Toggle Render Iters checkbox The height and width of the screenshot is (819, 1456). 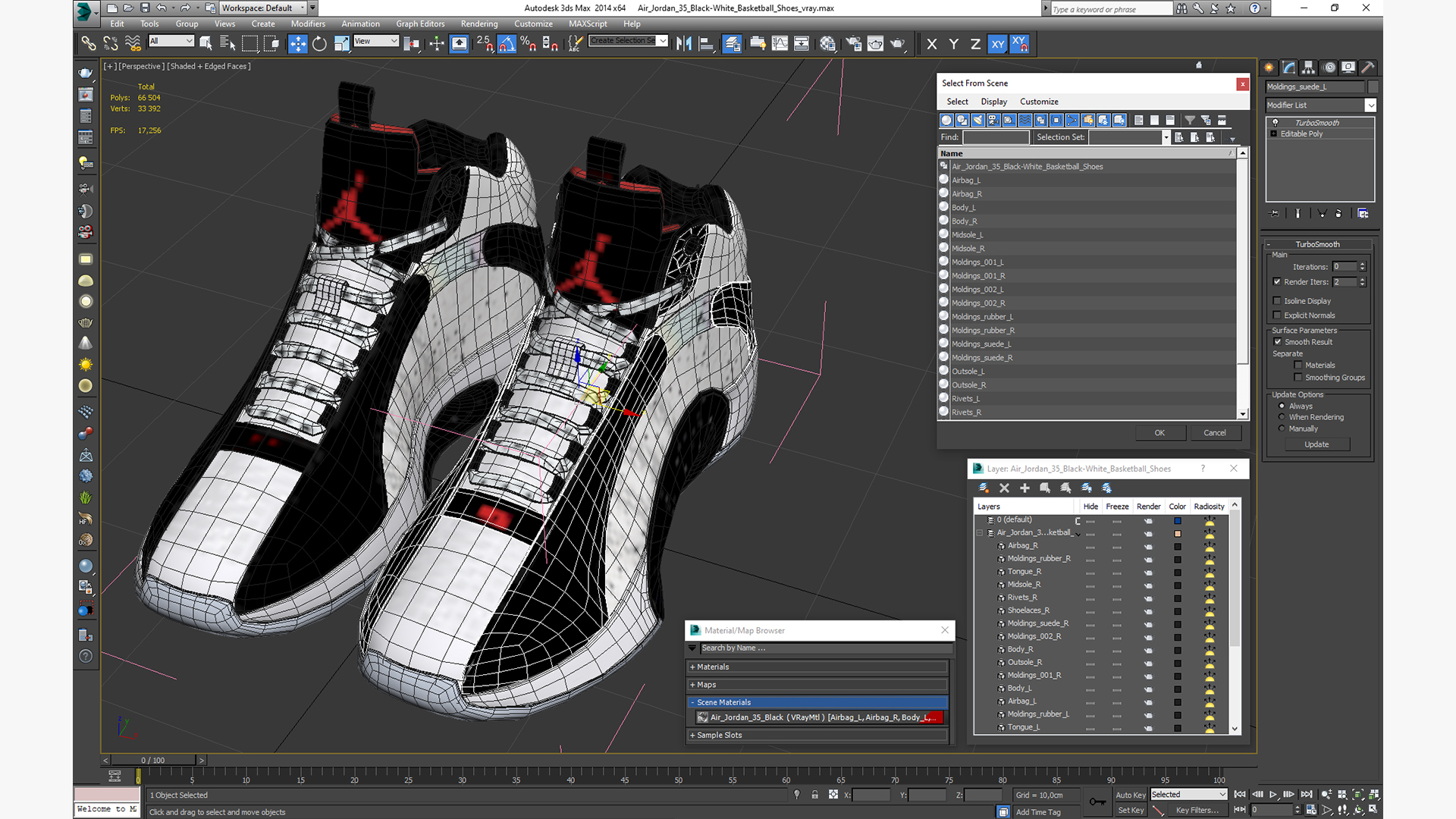1278,282
